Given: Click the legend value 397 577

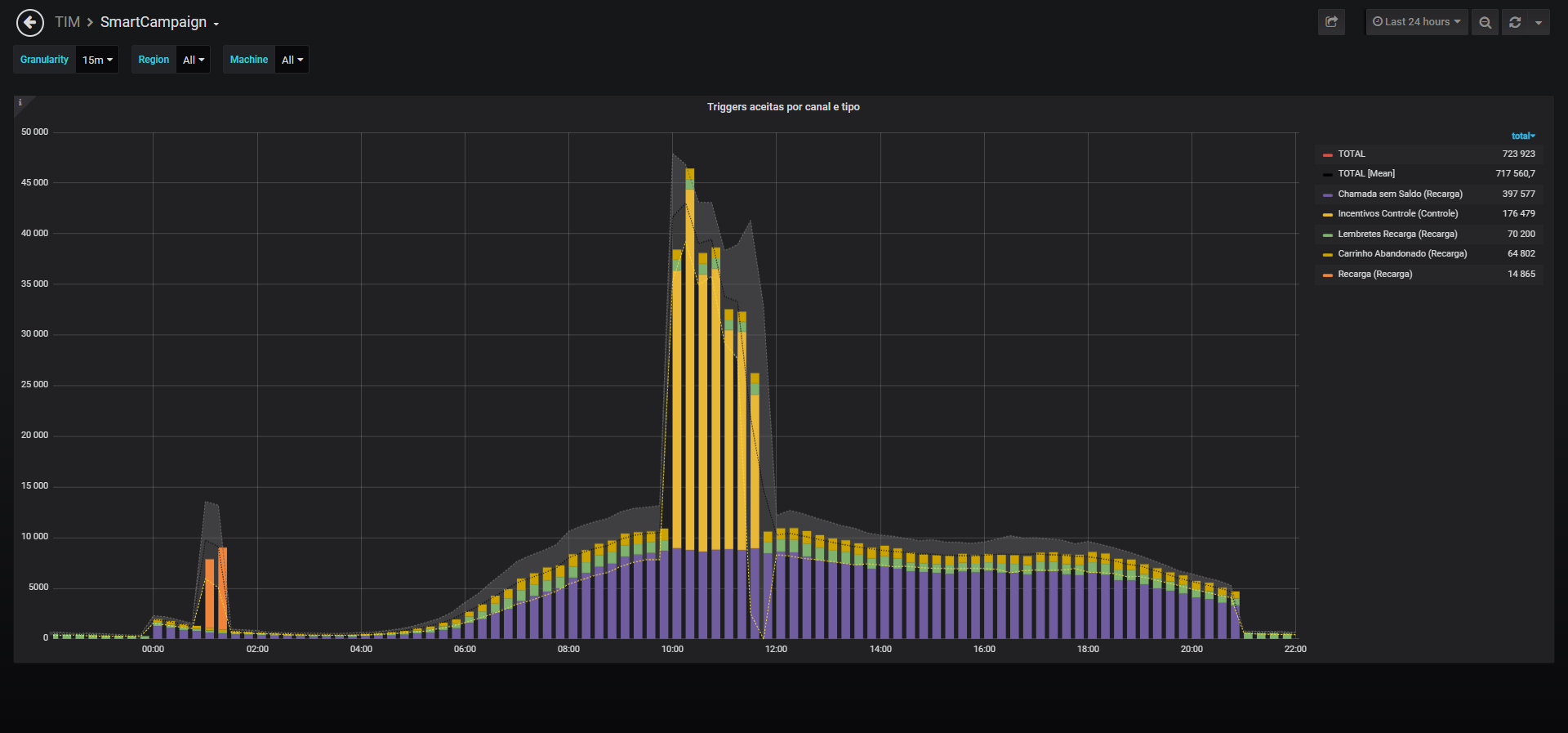Looking at the screenshot, I should [x=1518, y=194].
